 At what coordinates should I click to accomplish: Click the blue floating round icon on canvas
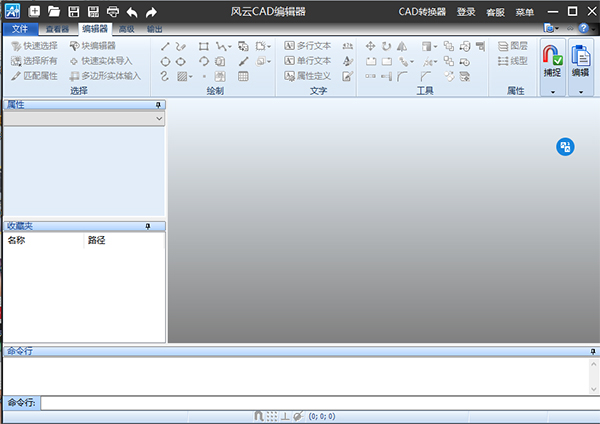pyautogui.click(x=565, y=147)
